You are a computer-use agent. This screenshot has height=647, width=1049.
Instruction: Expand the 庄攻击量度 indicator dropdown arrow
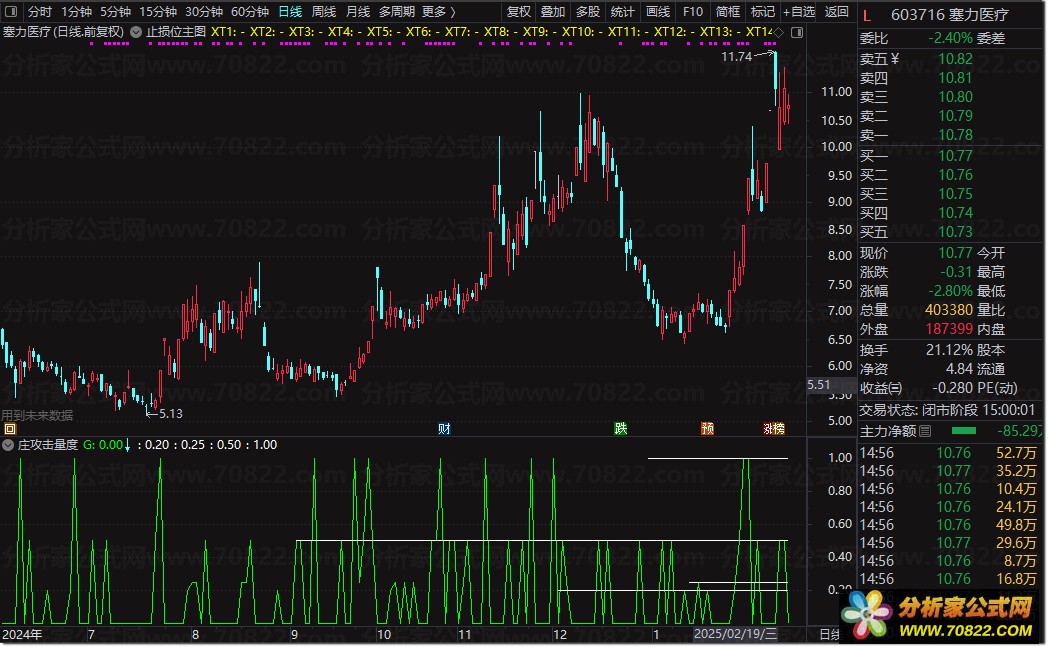(x=9, y=445)
